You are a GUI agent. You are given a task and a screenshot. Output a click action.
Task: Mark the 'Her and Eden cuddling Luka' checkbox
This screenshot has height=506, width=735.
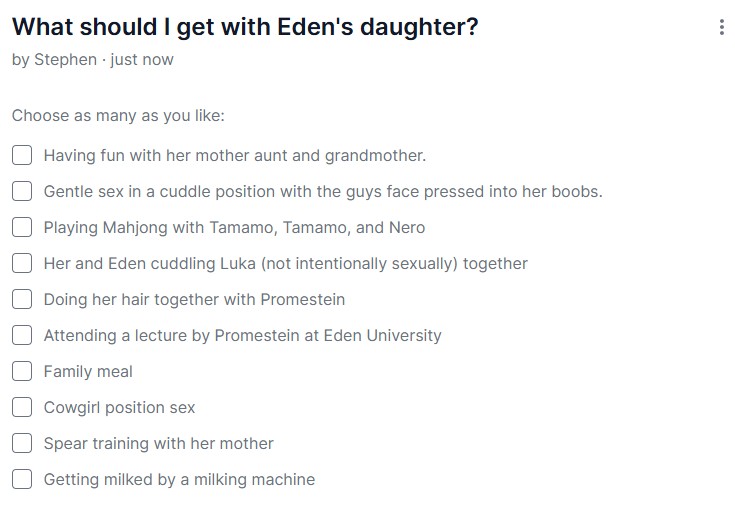click(x=22, y=263)
